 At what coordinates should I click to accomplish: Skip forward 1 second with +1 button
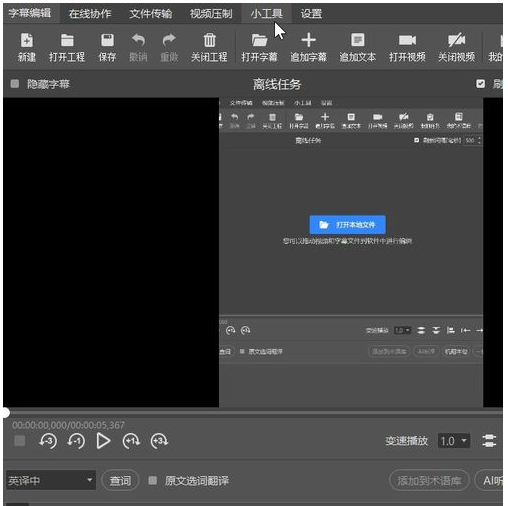tap(131, 441)
